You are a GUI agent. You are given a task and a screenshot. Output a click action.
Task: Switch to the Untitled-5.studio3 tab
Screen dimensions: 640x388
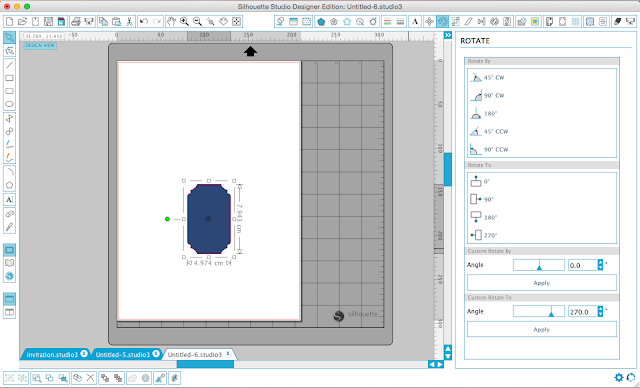126,354
